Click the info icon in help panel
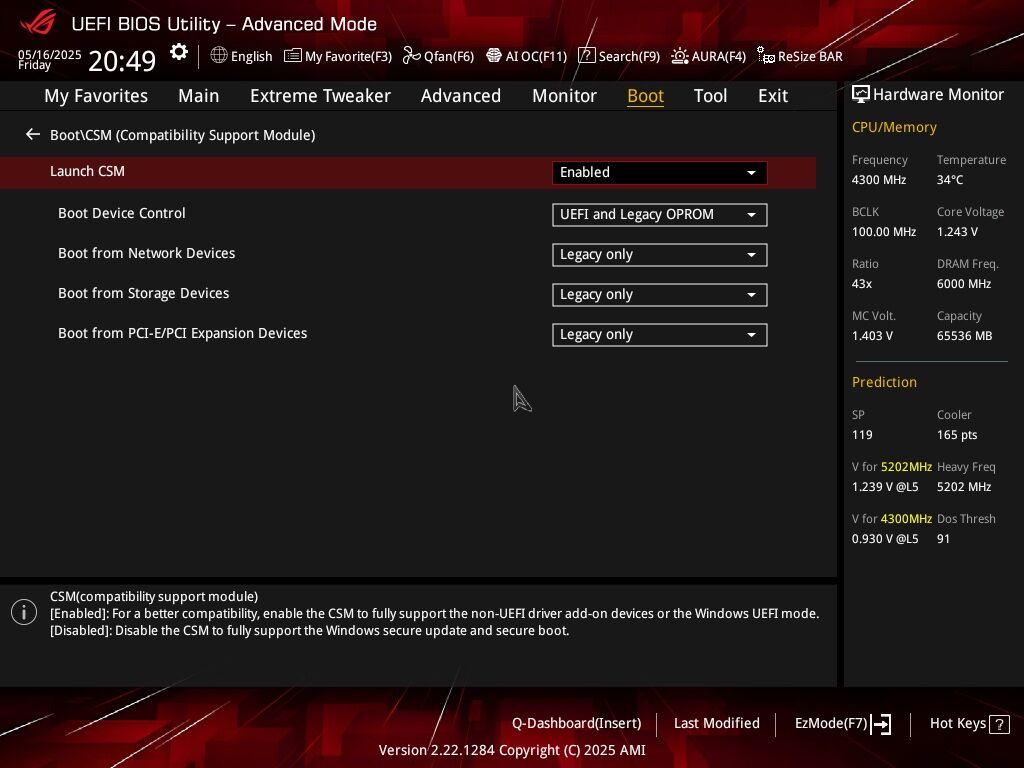The width and height of the screenshot is (1024, 768). (x=24, y=612)
